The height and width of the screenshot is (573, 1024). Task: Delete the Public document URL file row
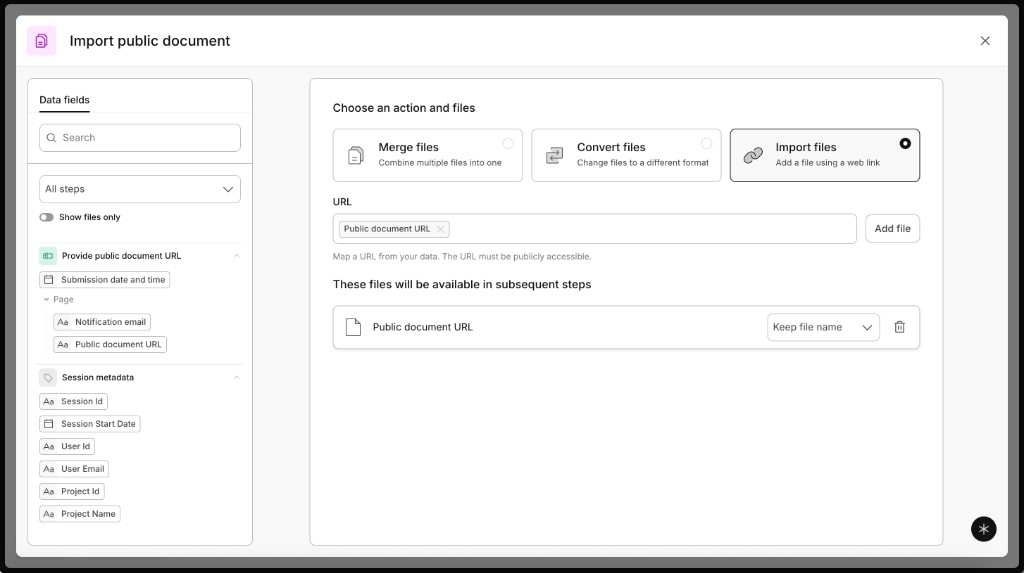point(899,327)
